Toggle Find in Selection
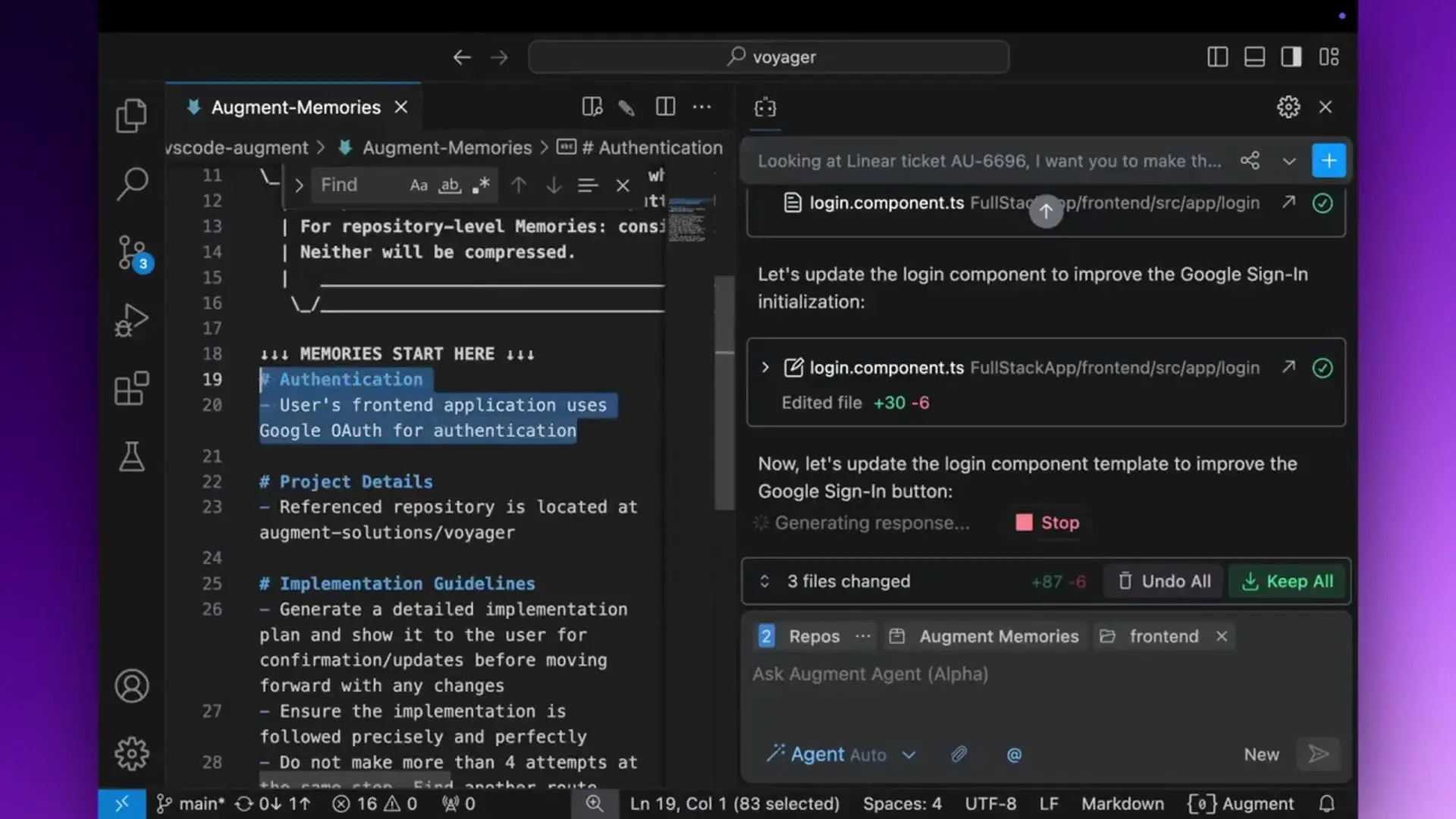This screenshot has height=819, width=1456. [588, 185]
